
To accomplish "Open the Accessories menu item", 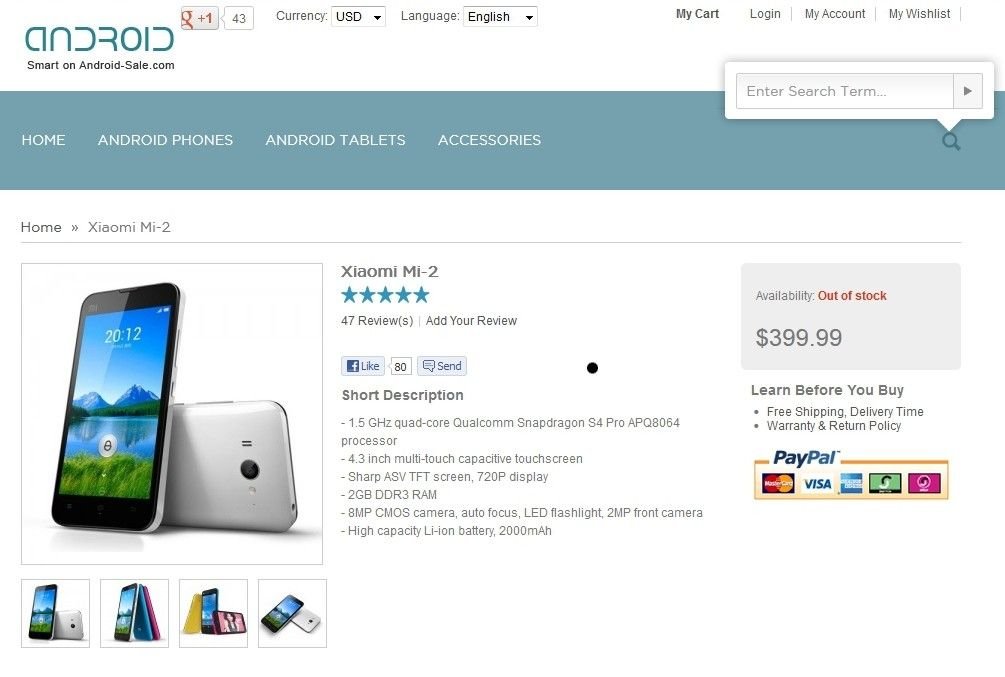I will point(489,140).
